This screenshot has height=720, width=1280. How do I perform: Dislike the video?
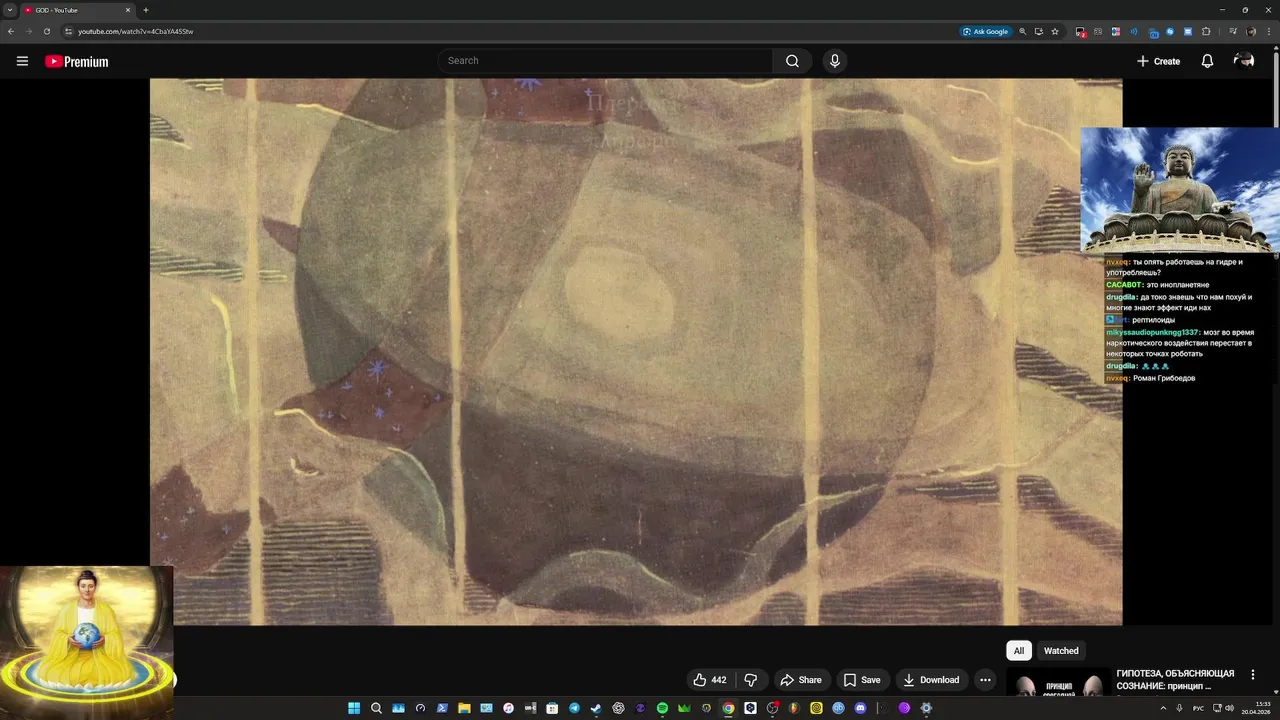(x=751, y=680)
